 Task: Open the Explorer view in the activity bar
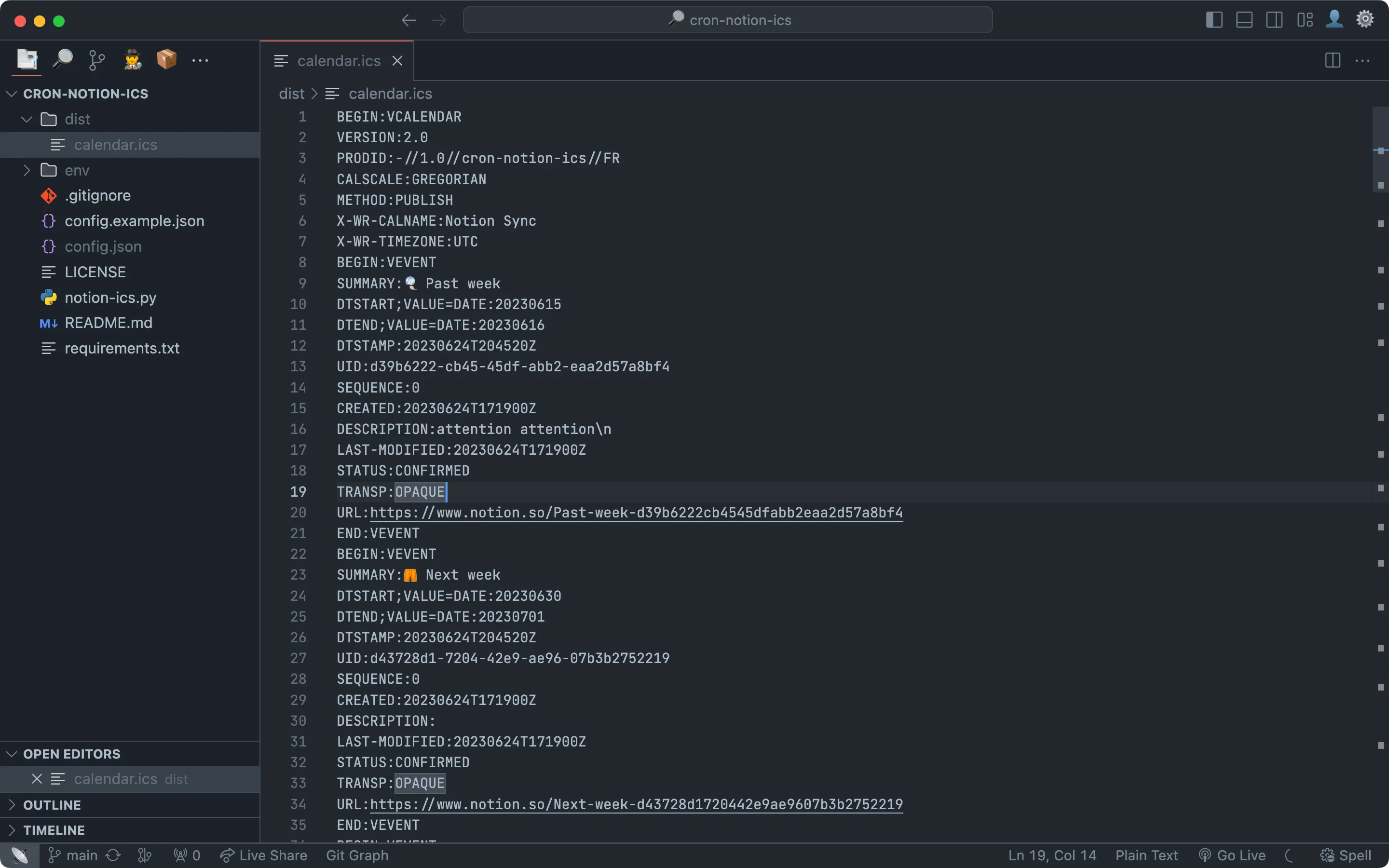pos(27,60)
